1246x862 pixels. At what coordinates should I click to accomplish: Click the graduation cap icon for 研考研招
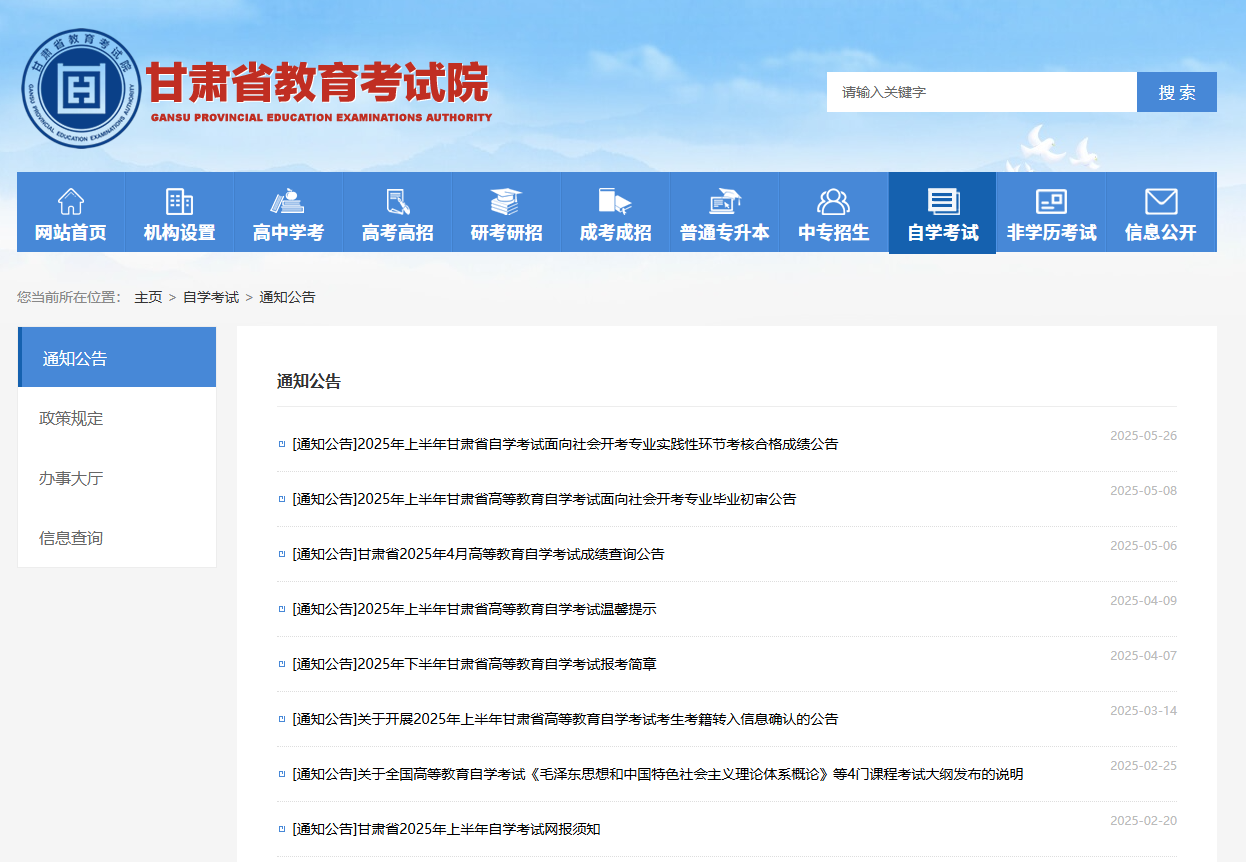tap(506, 201)
